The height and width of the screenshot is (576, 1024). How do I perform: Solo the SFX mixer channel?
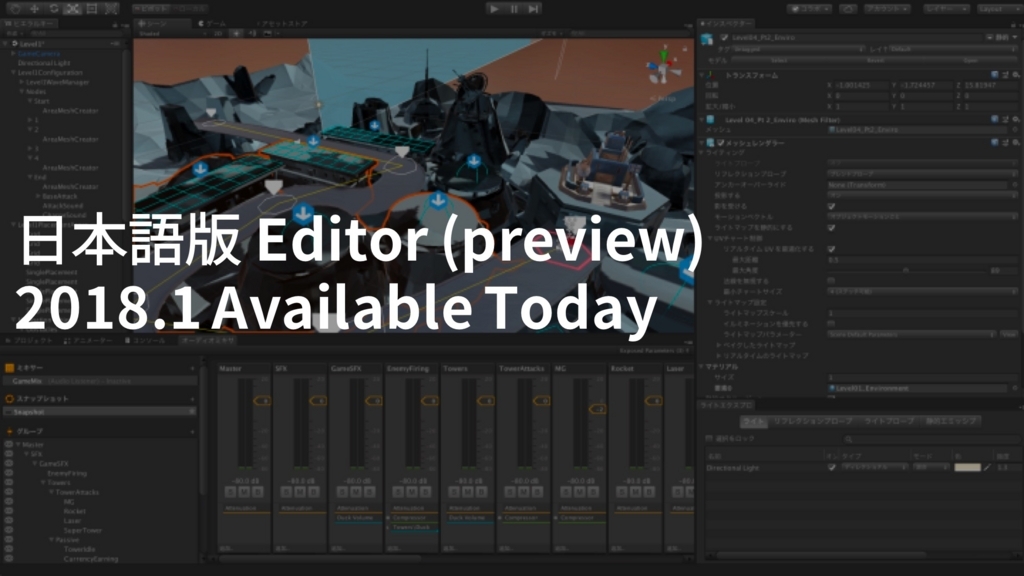tap(287, 492)
